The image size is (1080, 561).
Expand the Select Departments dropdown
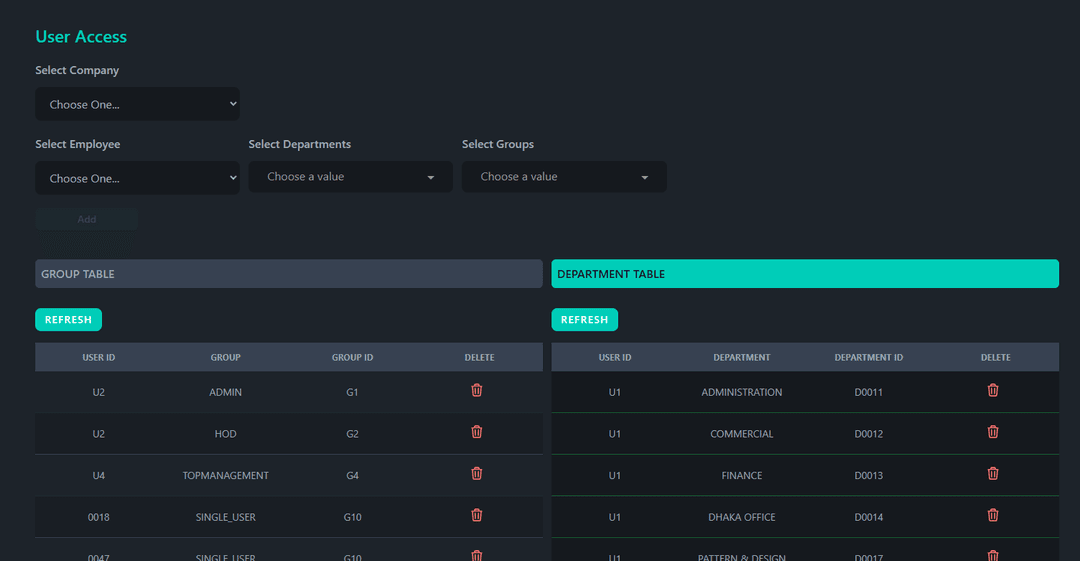(350, 177)
